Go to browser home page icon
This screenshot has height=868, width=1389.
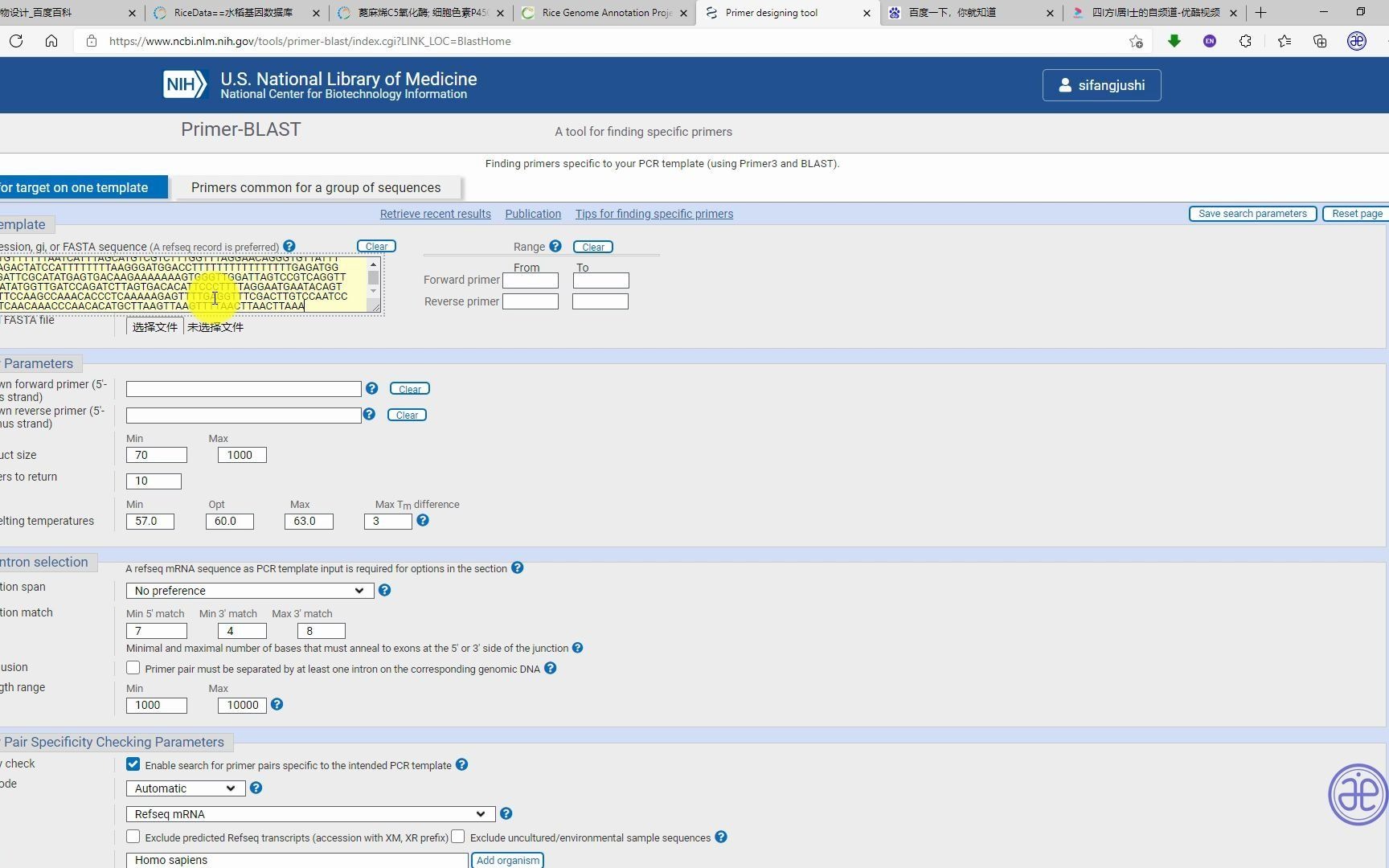pyautogui.click(x=51, y=41)
